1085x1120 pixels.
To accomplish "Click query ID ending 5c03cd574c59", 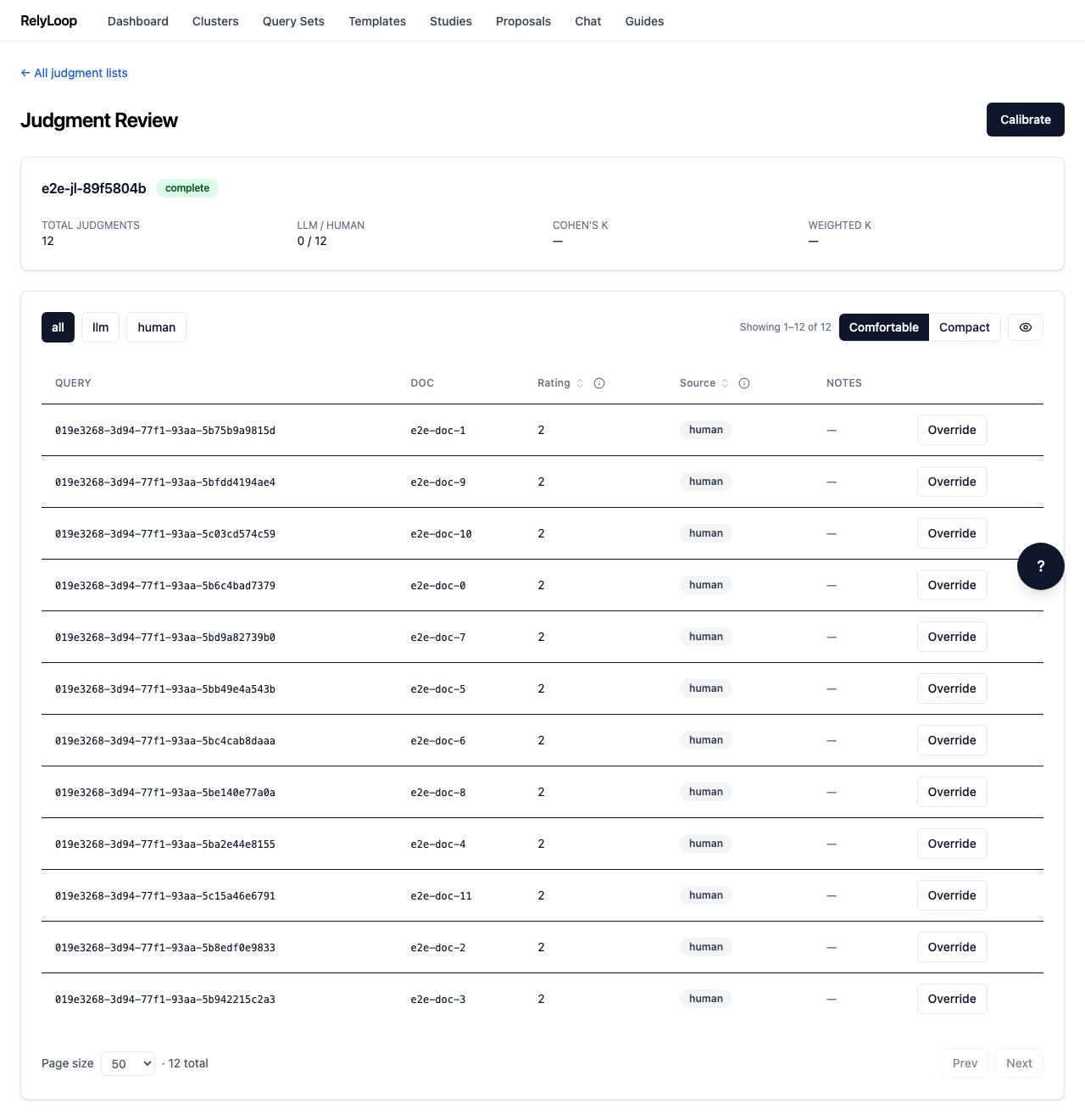I will click(165, 534).
